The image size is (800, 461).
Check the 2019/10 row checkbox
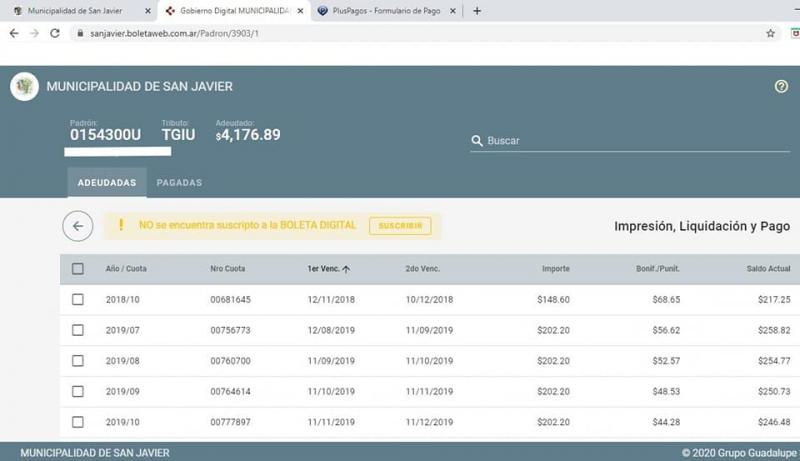point(78,422)
